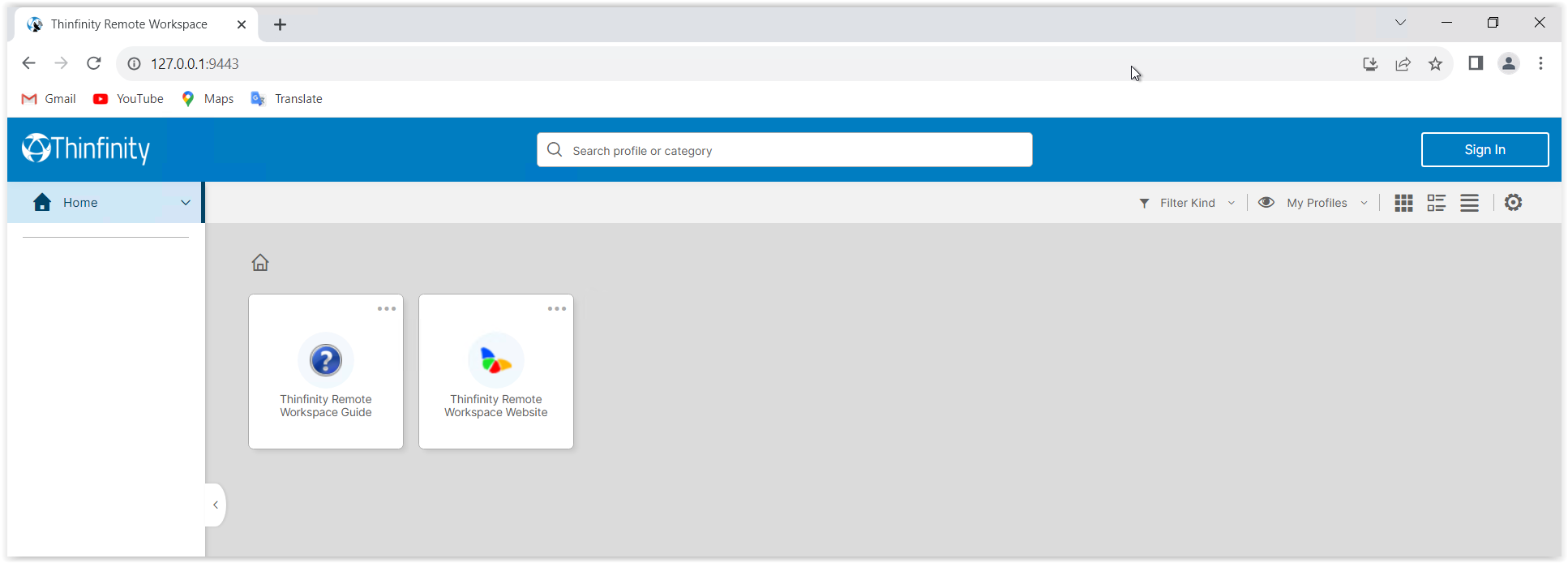The image size is (1568, 563).
Task: Click the browser forward arrow
Action: pos(61,63)
